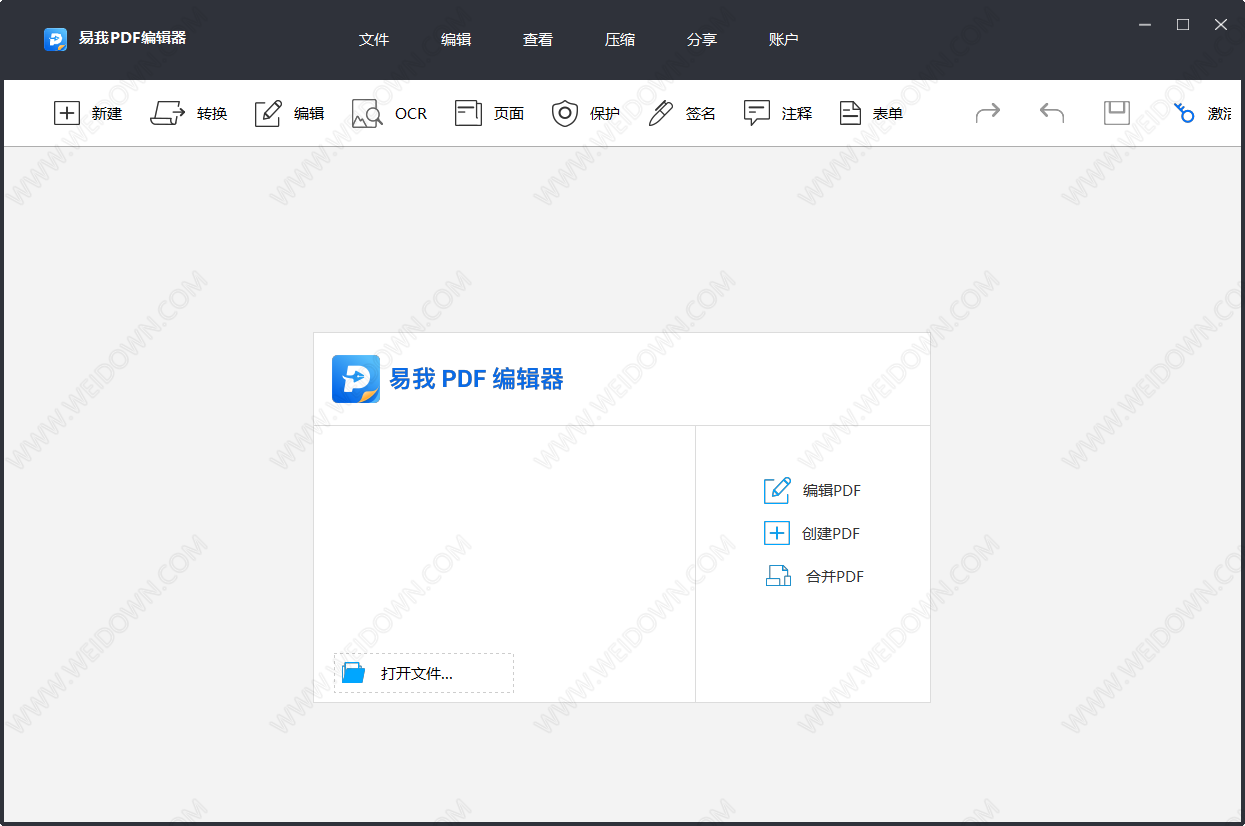Open the 分享 (Share) menu
The height and width of the screenshot is (826, 1245).
click(x=702, y=40)
